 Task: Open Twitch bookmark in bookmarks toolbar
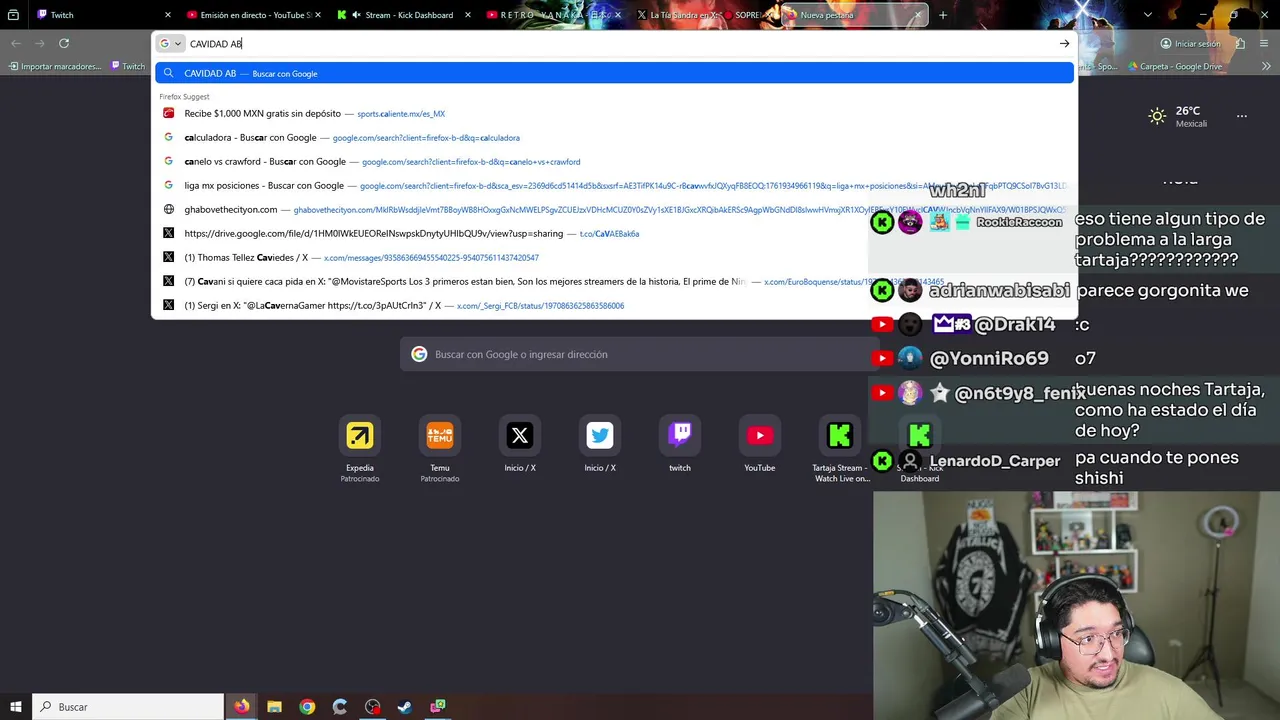pos(128,66)
